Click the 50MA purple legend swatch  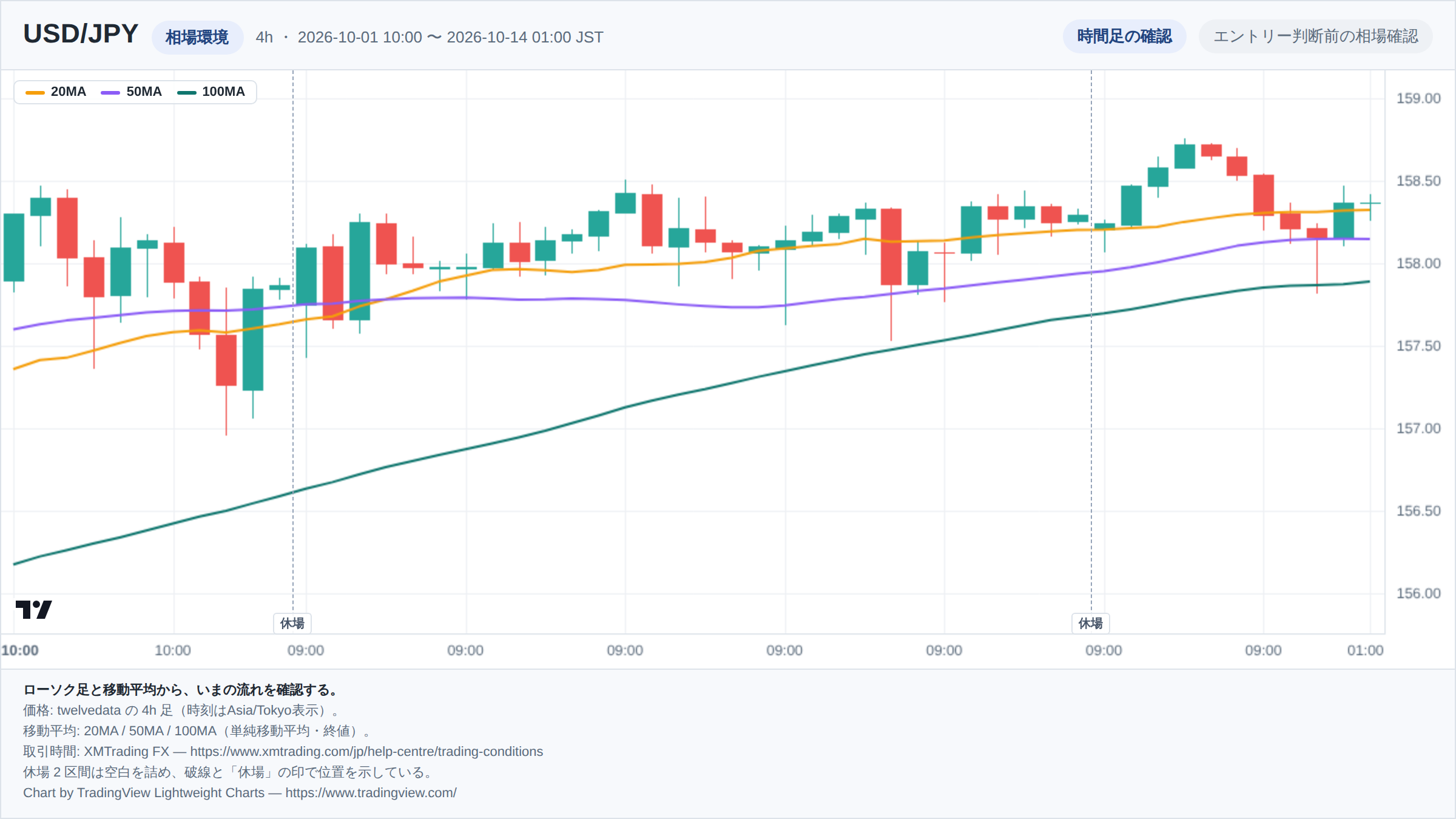[110, 92]
